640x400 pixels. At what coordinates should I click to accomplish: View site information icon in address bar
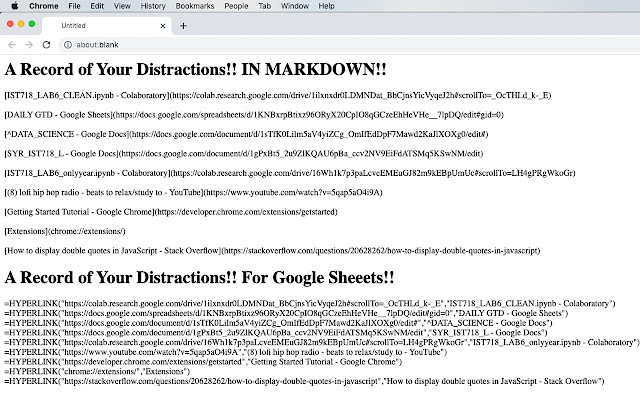68,44
